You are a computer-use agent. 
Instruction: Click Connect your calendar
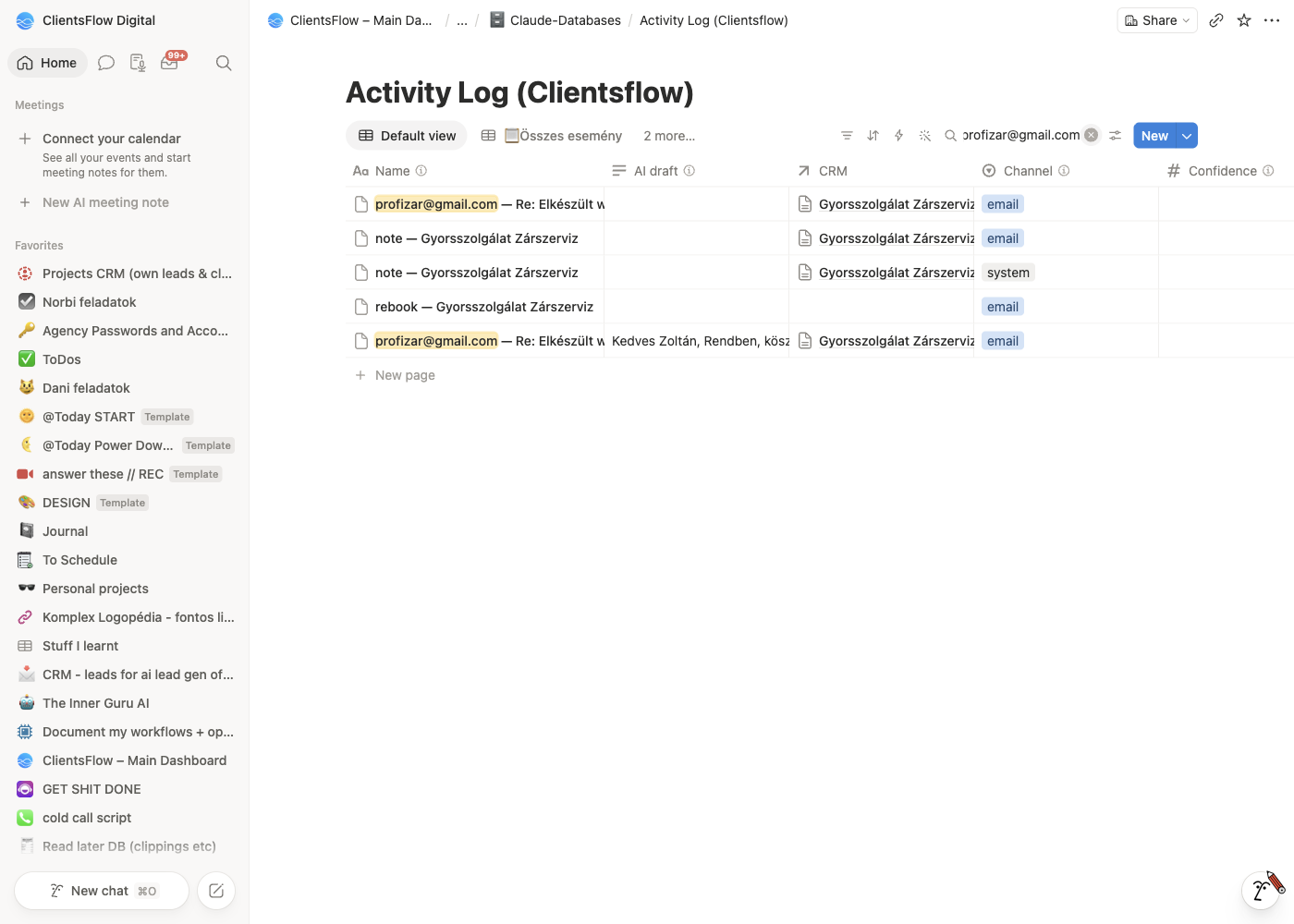click(112, 139)
